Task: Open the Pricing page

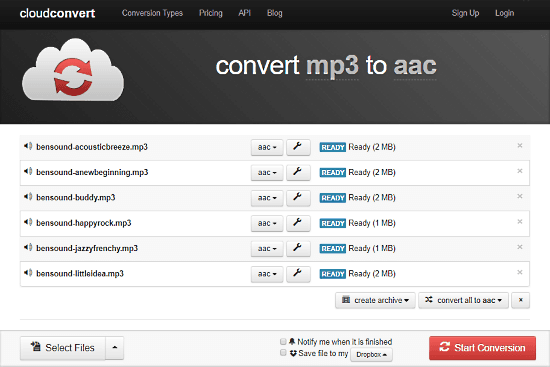Action: [x=211, y=13]
